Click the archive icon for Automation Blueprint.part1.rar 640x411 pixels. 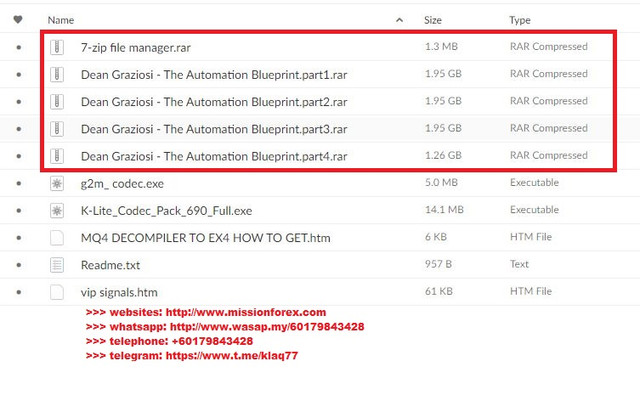click(57, 75)
